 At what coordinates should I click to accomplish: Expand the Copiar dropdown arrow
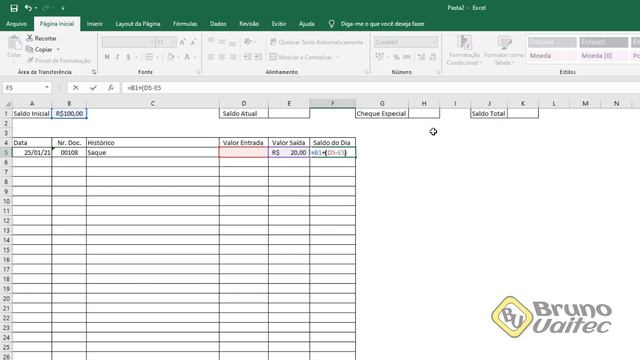[58, 49]
